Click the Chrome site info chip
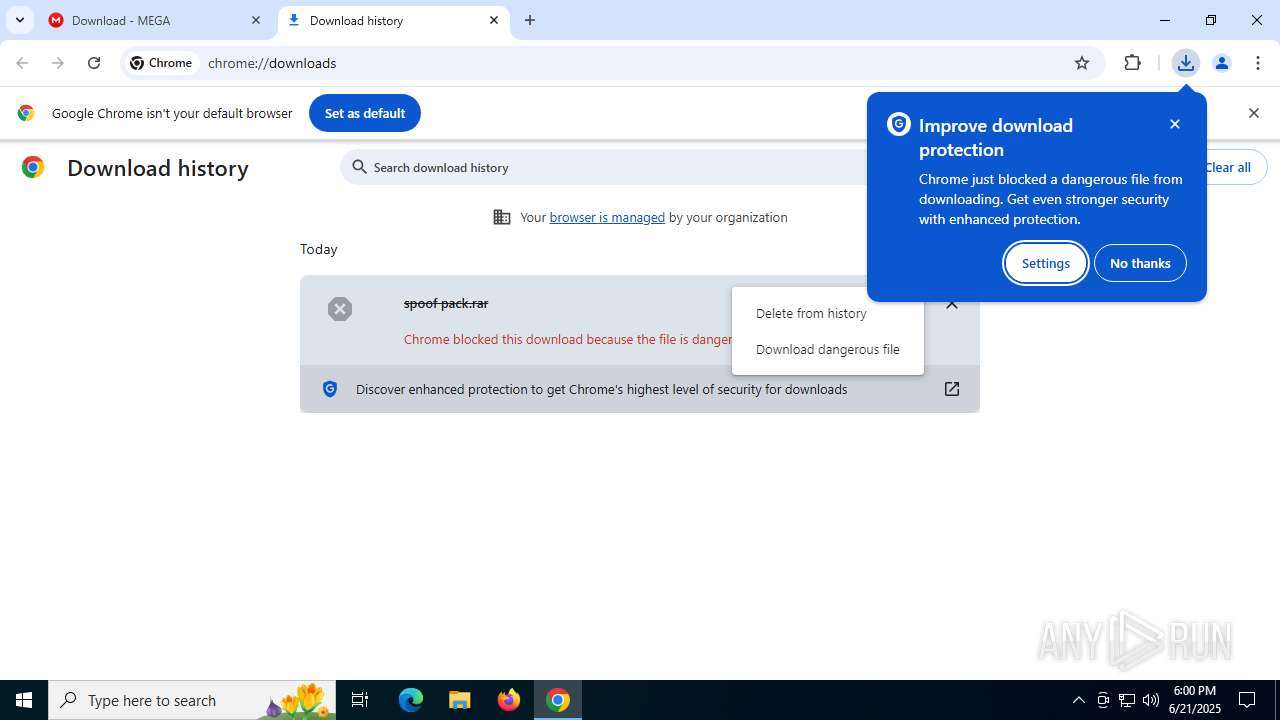 (161, 63)
